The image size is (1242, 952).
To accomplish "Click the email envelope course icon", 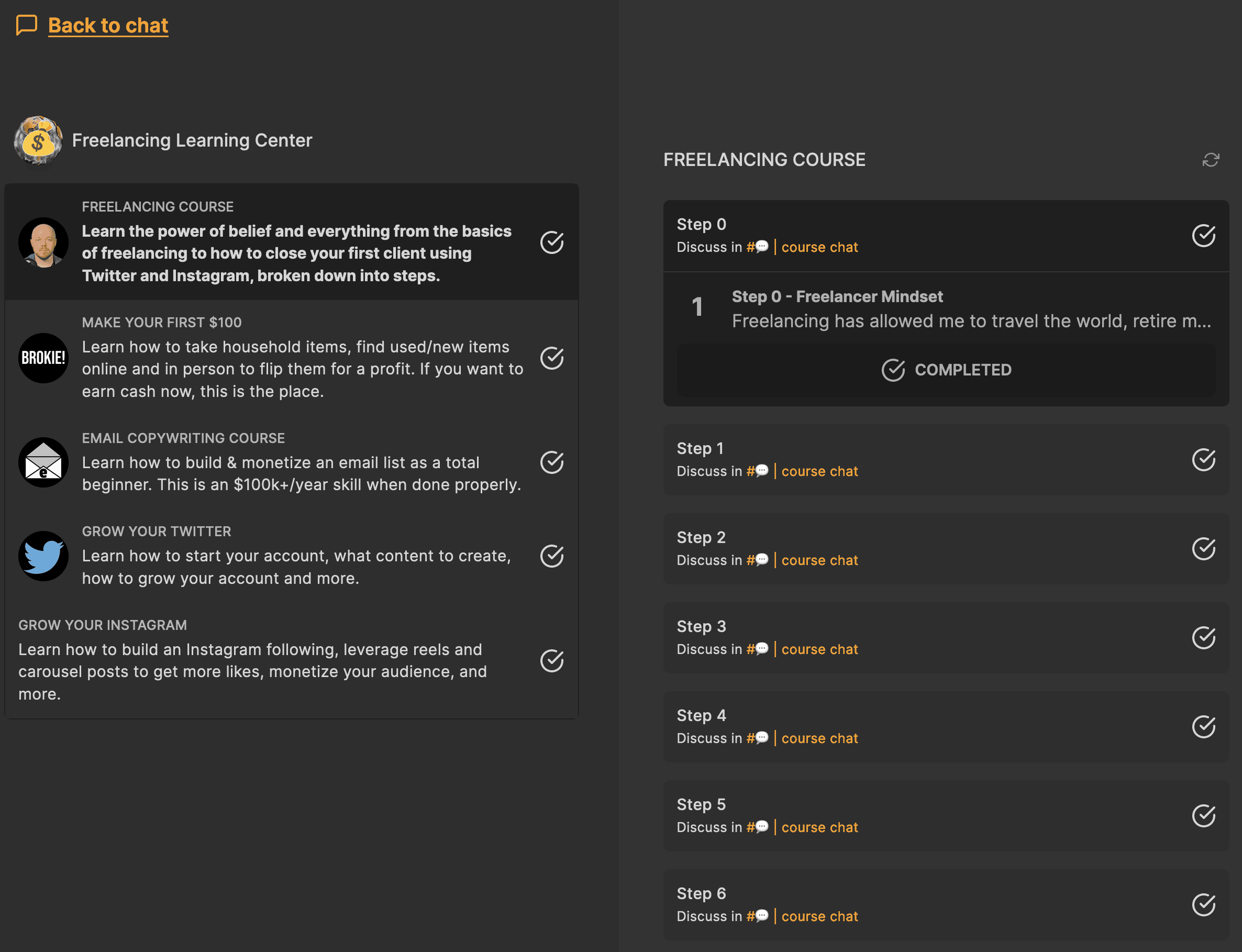I will (43, 462).
